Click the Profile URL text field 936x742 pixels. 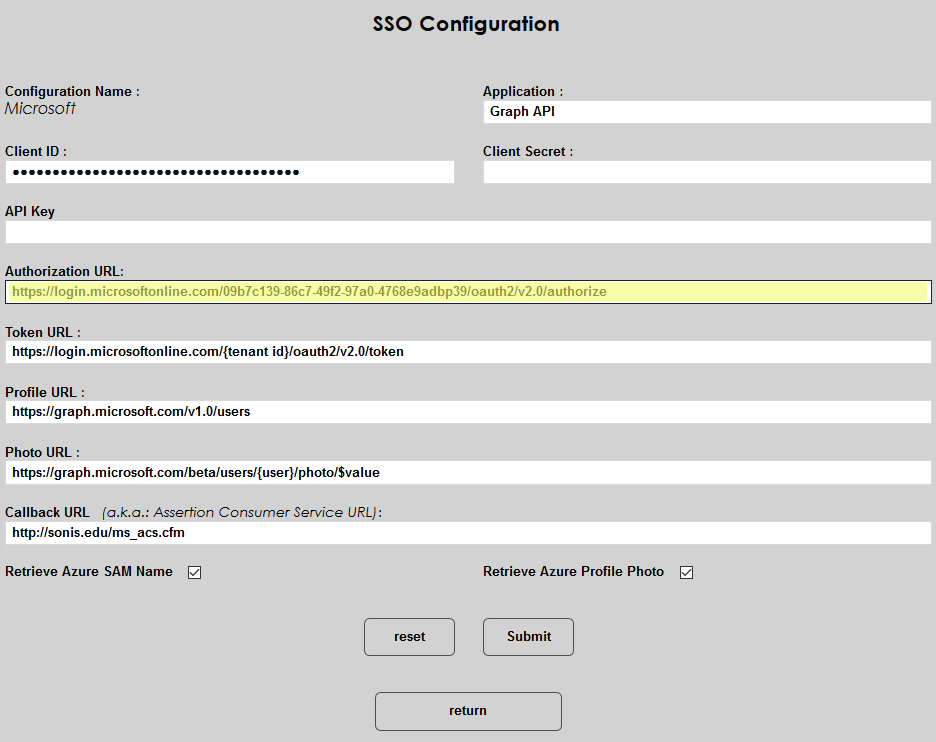click(468, 412)
